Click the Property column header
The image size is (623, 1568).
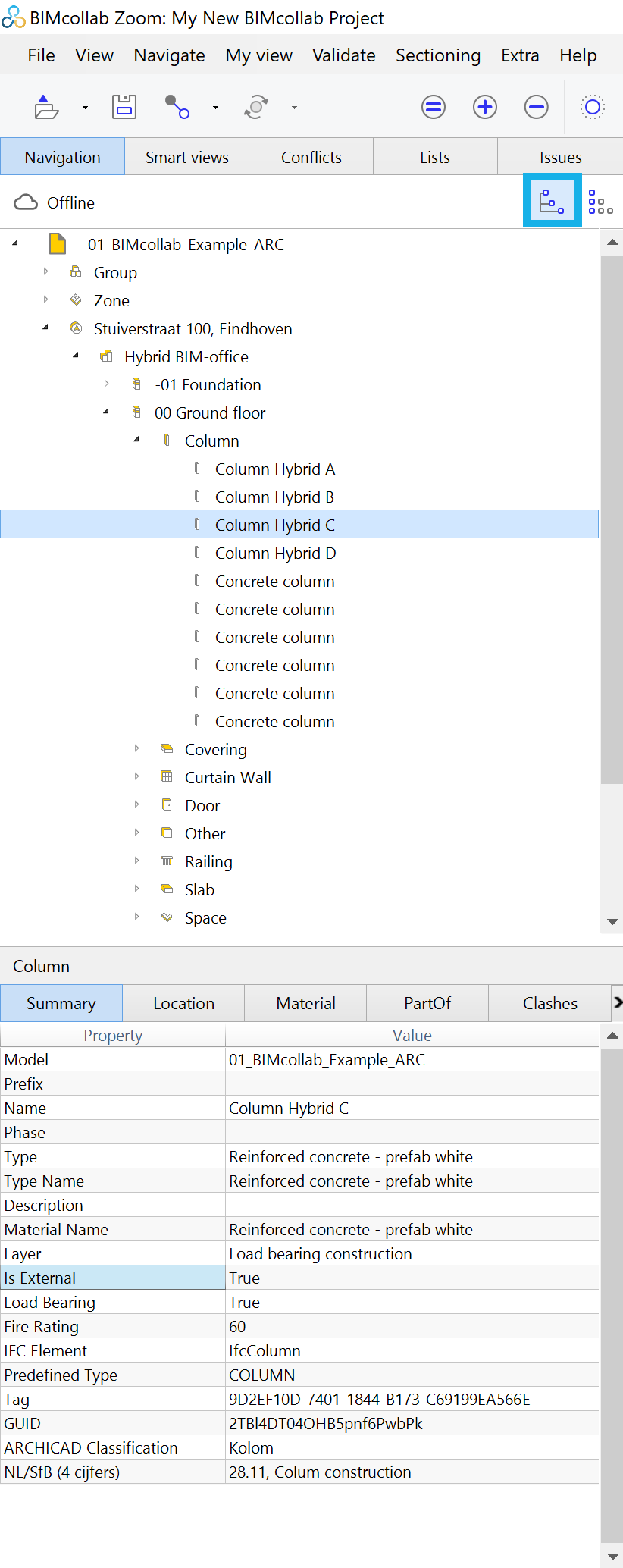(113, 1035)
